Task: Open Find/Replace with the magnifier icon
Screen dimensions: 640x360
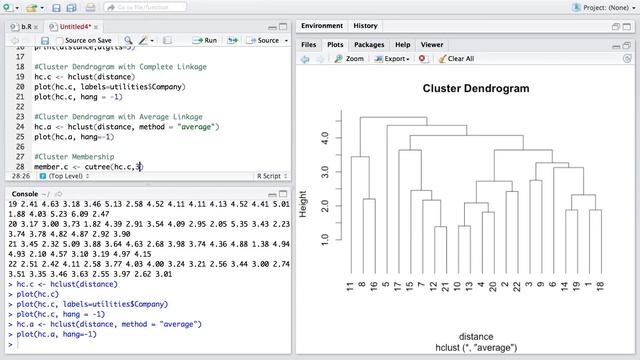Action: coord(128,40)
